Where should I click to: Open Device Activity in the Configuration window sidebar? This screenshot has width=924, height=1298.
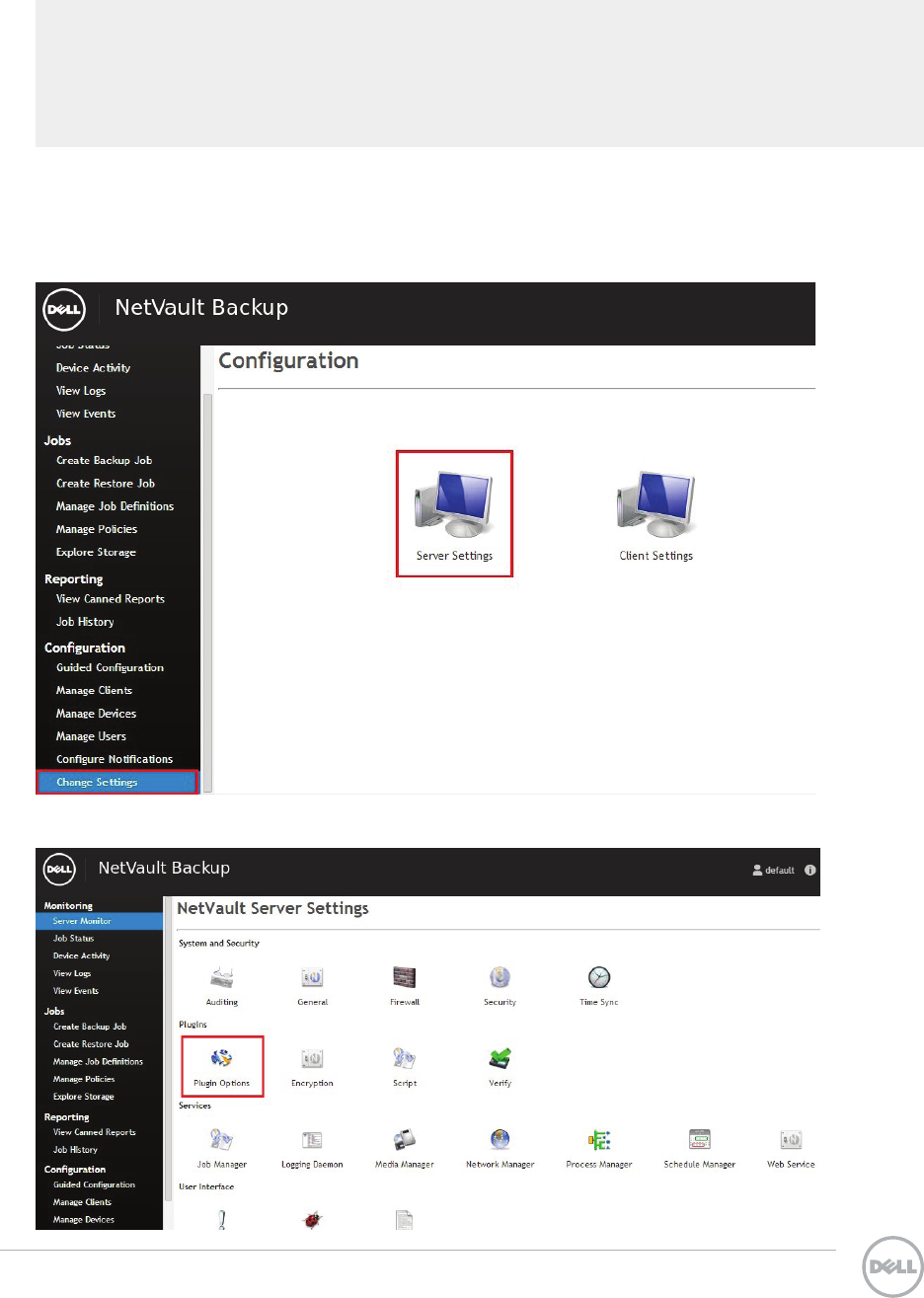[93, 368]
